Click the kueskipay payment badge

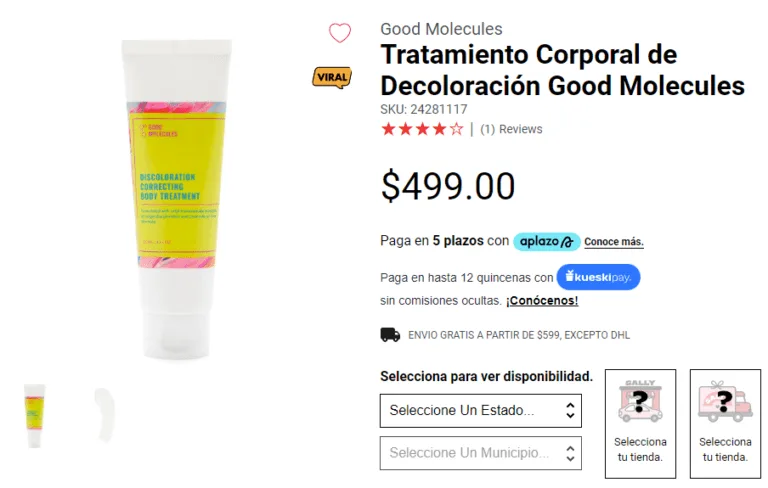click(x=598, y=277)
